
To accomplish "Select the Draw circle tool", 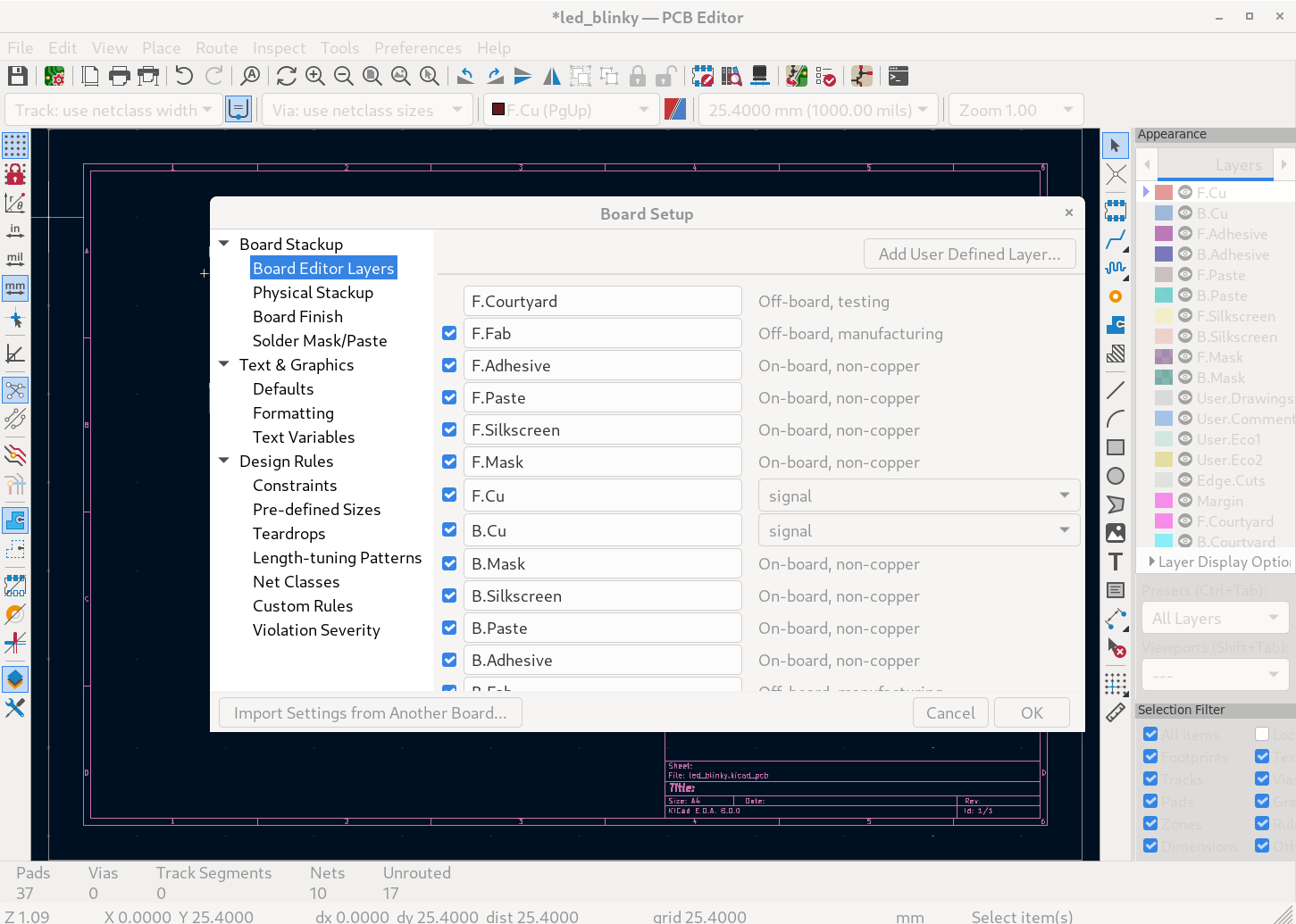I will pyautogui.click(x=1116, y=476).
